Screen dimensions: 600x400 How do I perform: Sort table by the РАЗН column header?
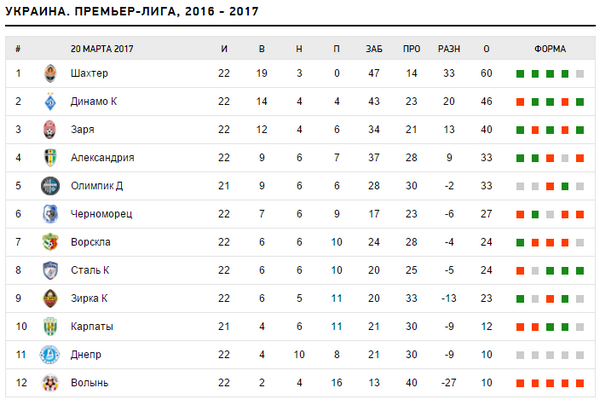(x=449, y=48)
